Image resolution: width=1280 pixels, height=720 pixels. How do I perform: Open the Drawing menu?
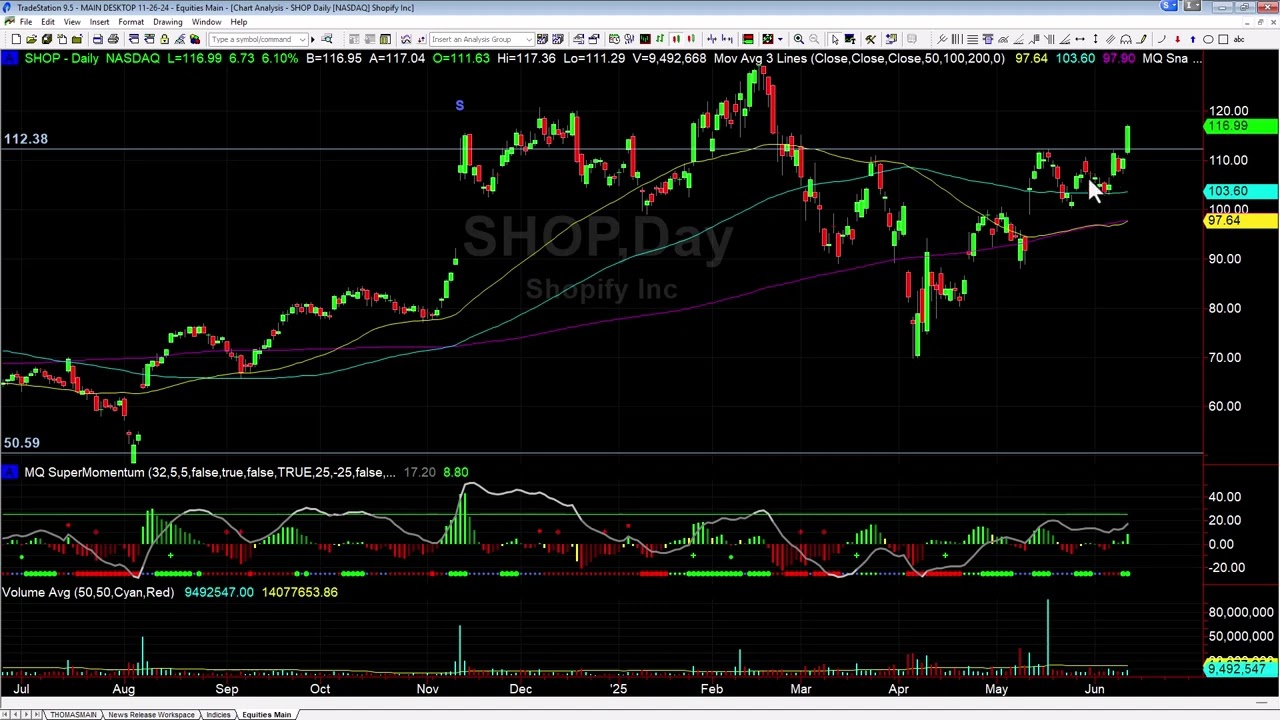pyautogui.click(x=167, y=22)
